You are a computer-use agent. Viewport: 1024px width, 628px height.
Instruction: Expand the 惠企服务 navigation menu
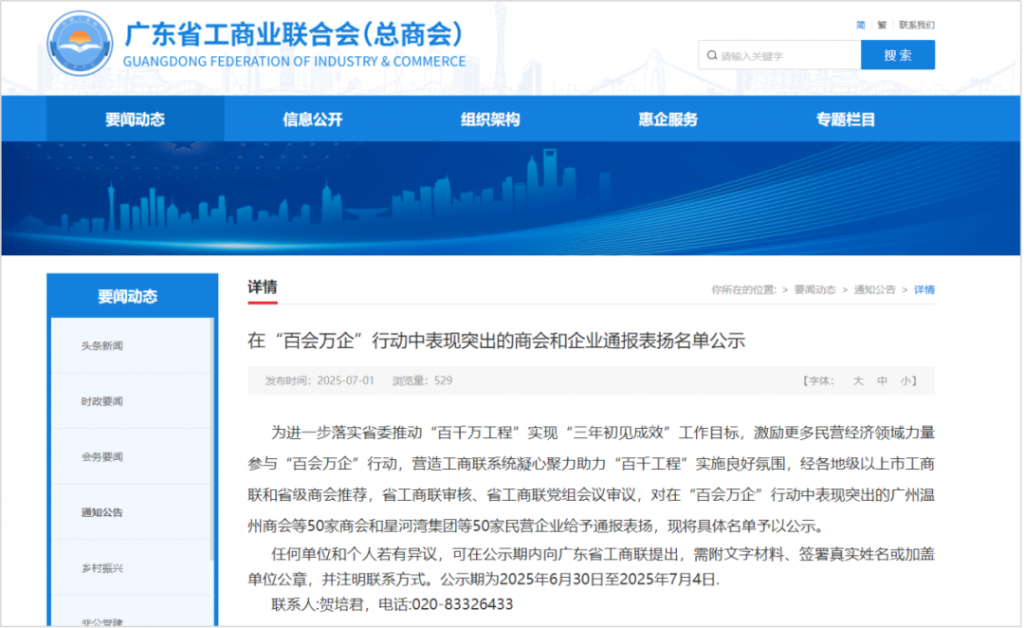click(x=668, y=120)
